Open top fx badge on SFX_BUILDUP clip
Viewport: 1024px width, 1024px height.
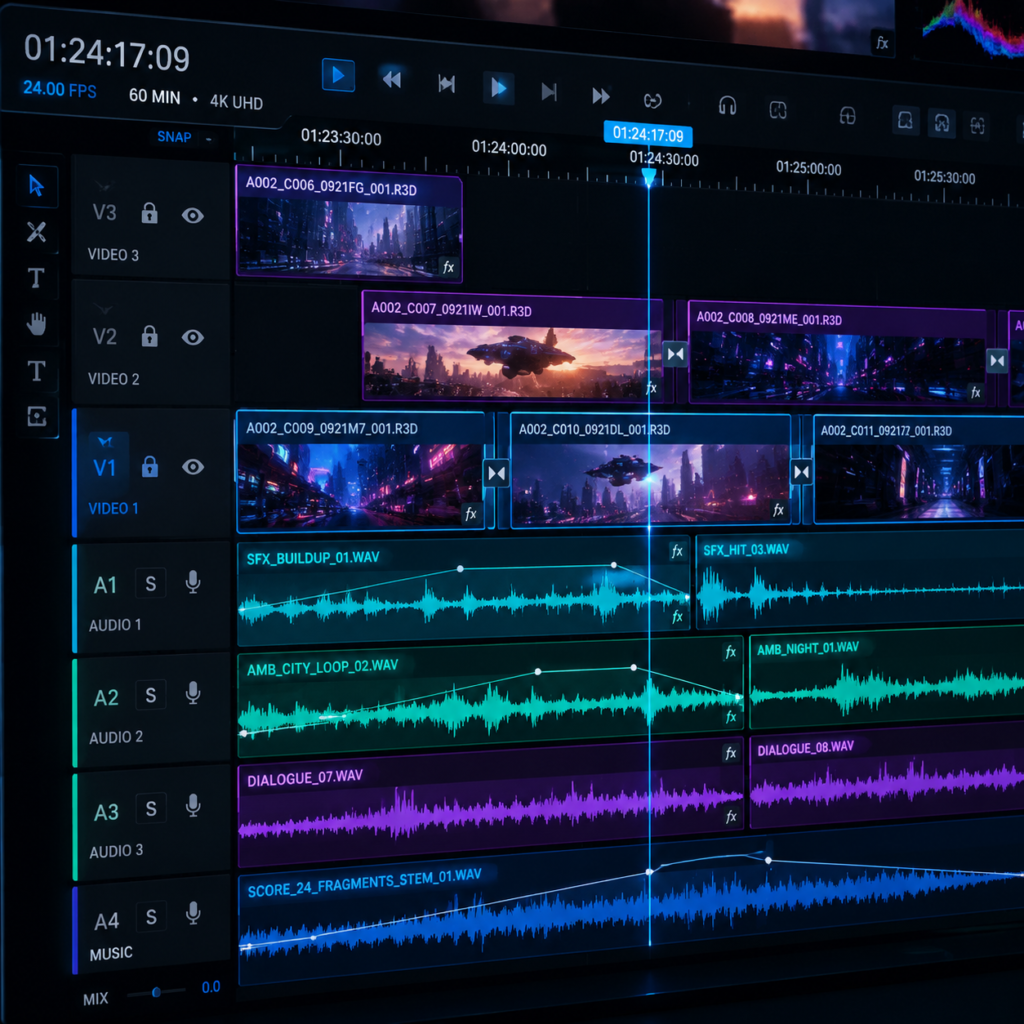[677, 551]
